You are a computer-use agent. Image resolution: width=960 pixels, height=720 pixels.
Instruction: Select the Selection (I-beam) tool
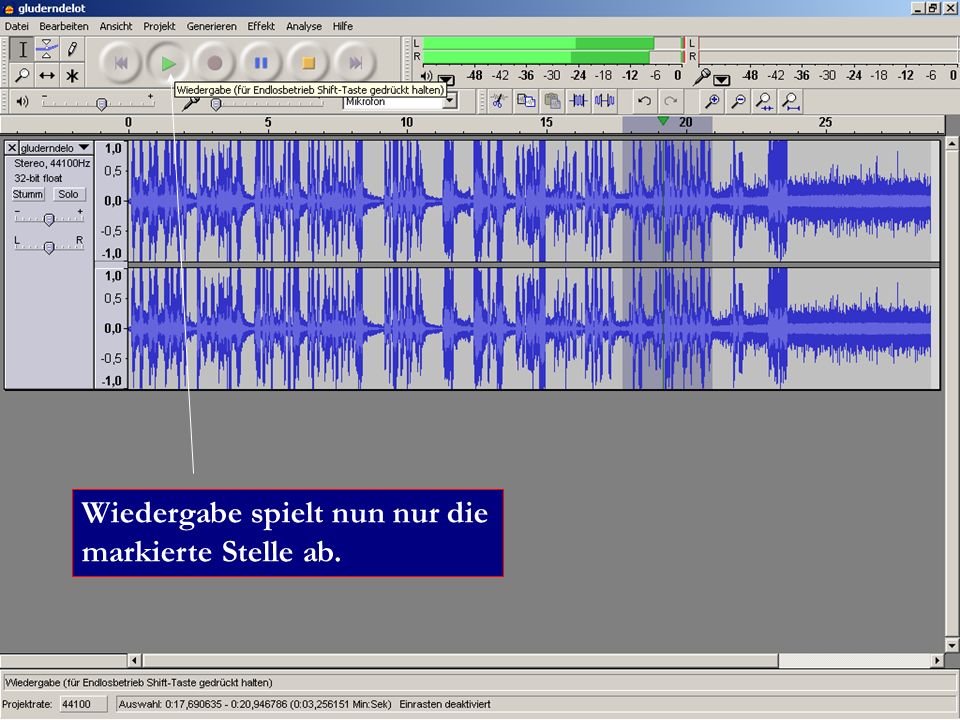point(23,50)
